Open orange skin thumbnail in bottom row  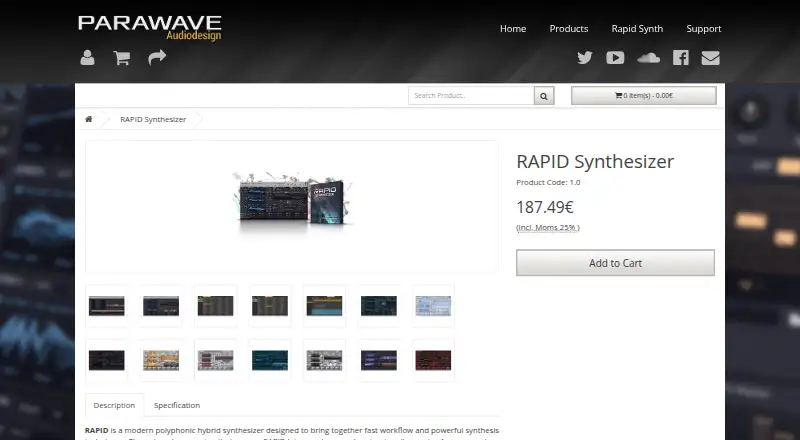[161, 360]
